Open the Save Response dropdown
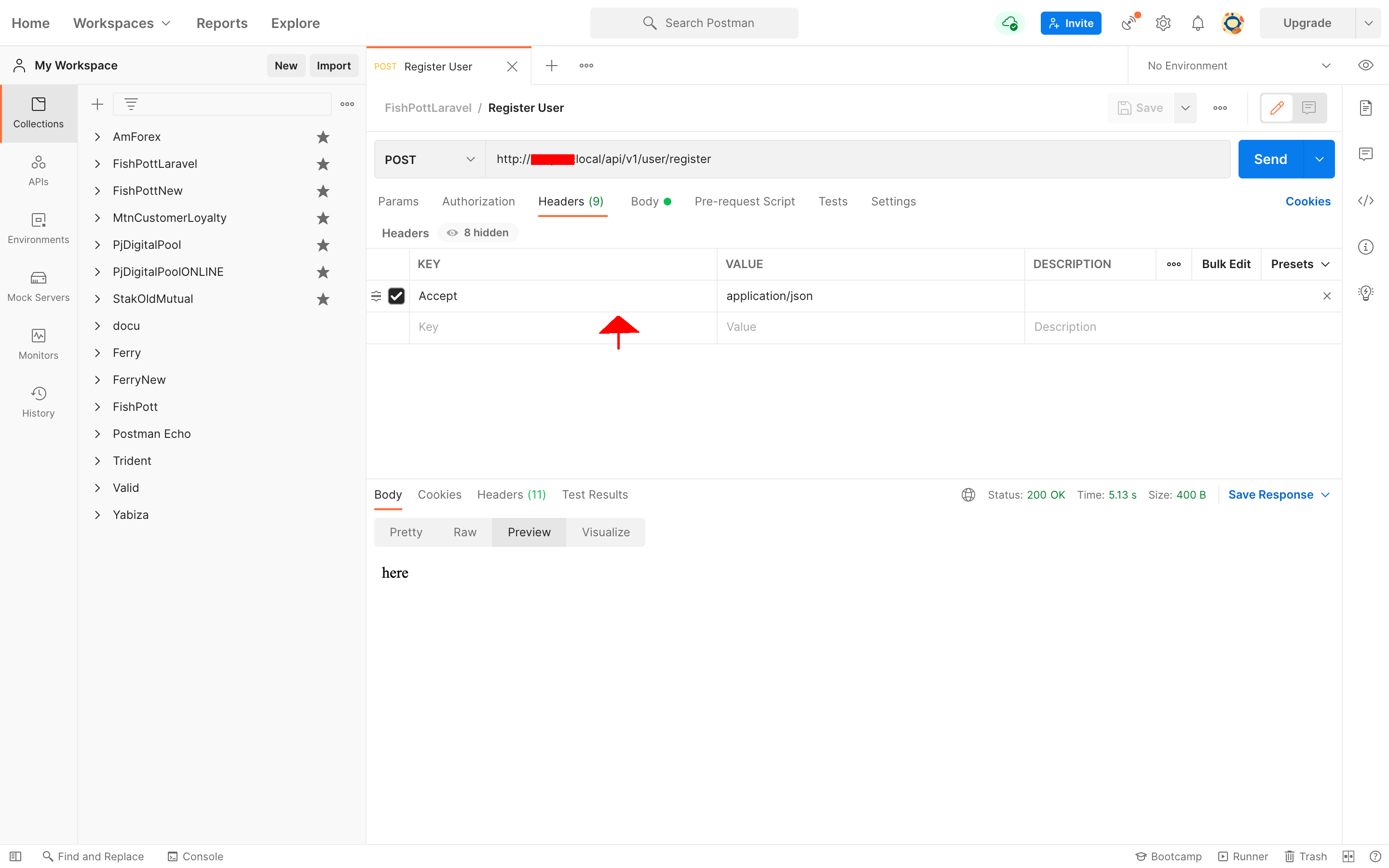This screenshot has width=1389, height=868. (x=1280, y=495)
